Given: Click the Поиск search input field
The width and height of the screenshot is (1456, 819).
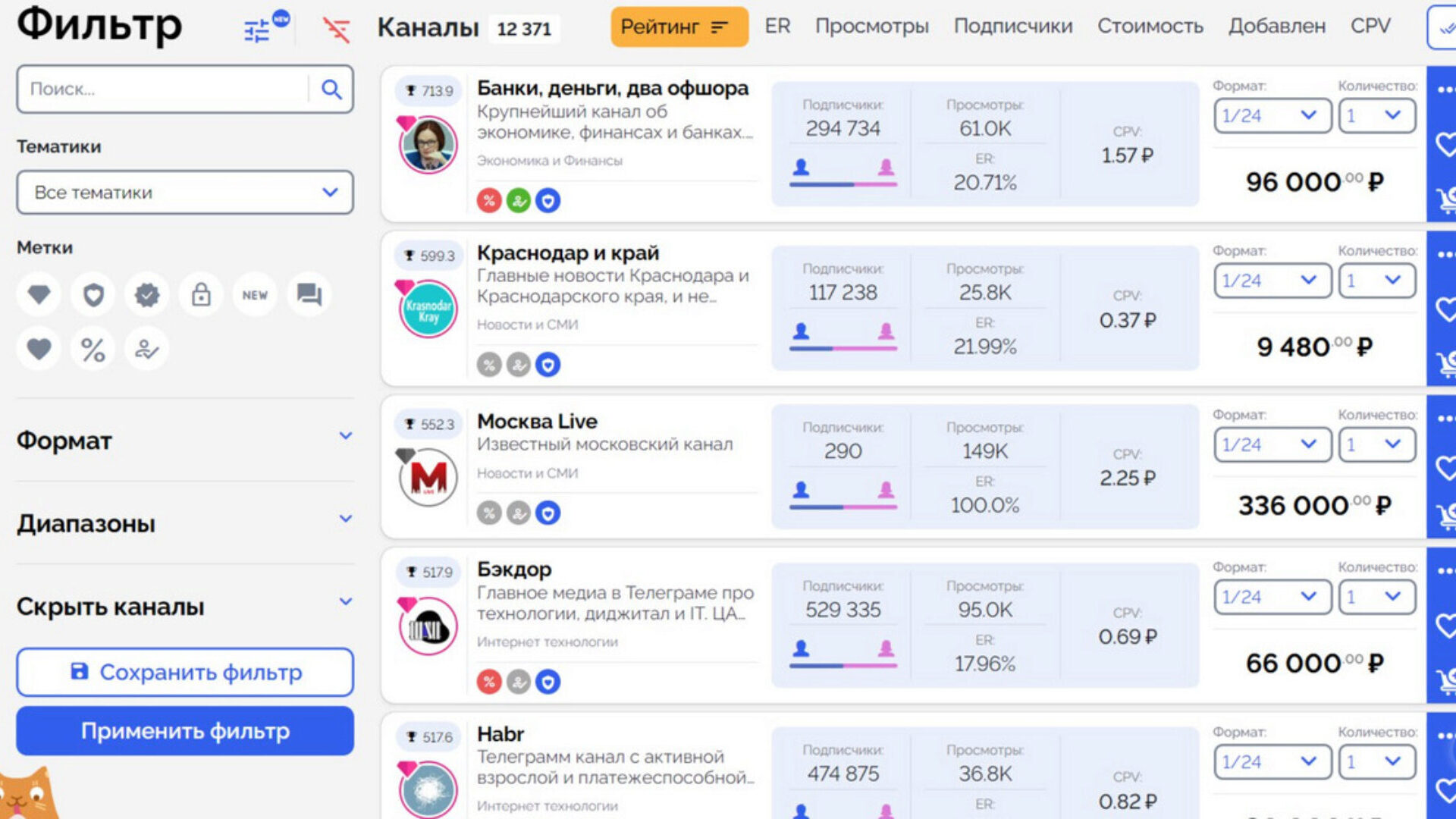Looking at the screenshot, I should [163, 89].
